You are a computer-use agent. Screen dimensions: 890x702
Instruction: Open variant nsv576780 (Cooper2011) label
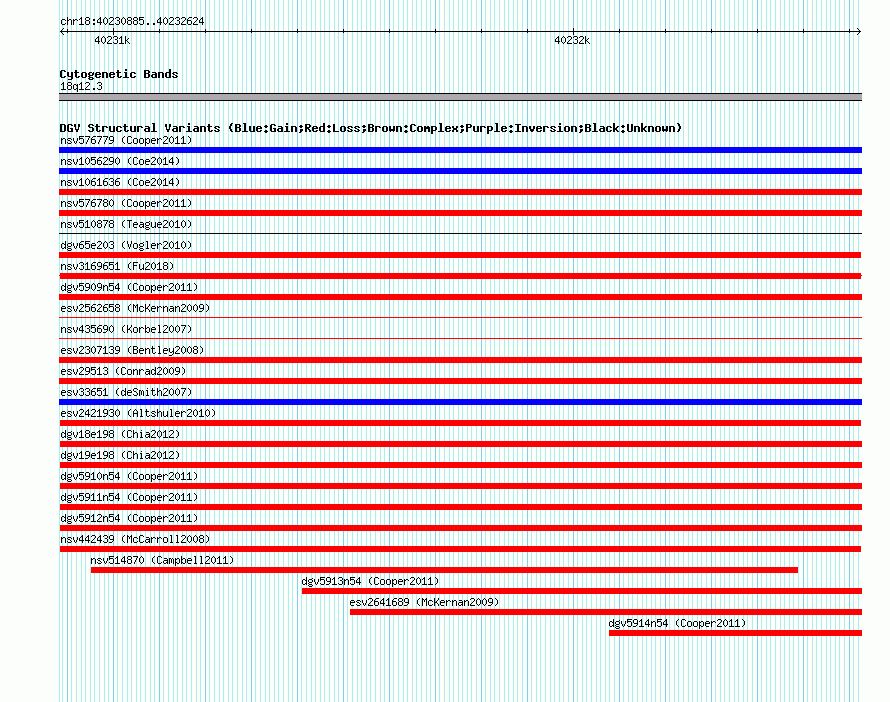pyautogui.click(x=126, y=203)
